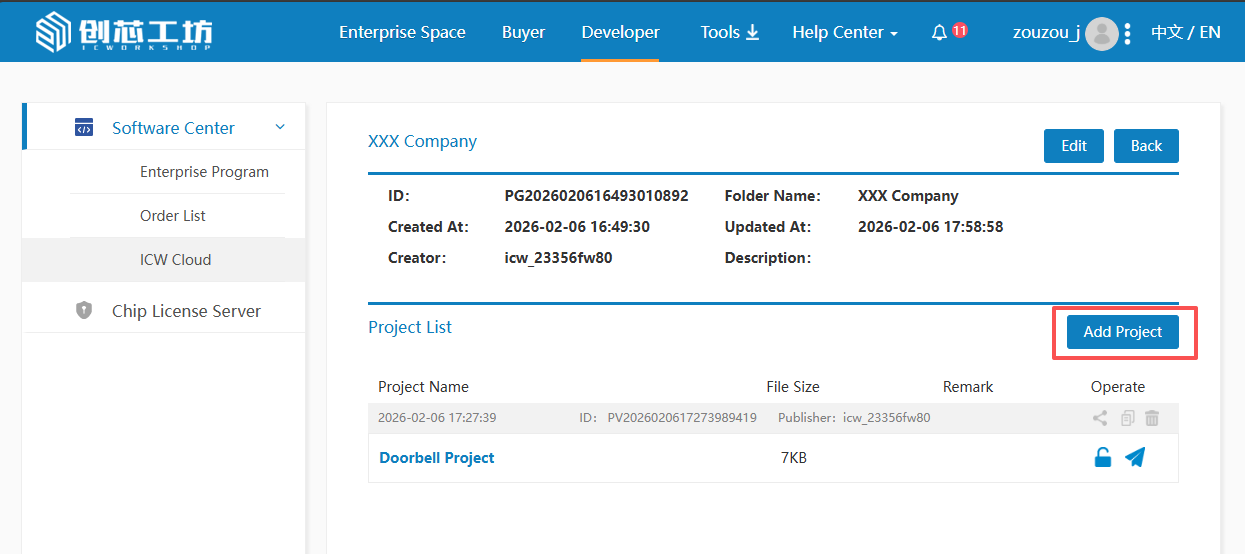This screenshot has width=1245, height=554.
Task: Collapse the Software Center chevron
Action: coord(280,127)
